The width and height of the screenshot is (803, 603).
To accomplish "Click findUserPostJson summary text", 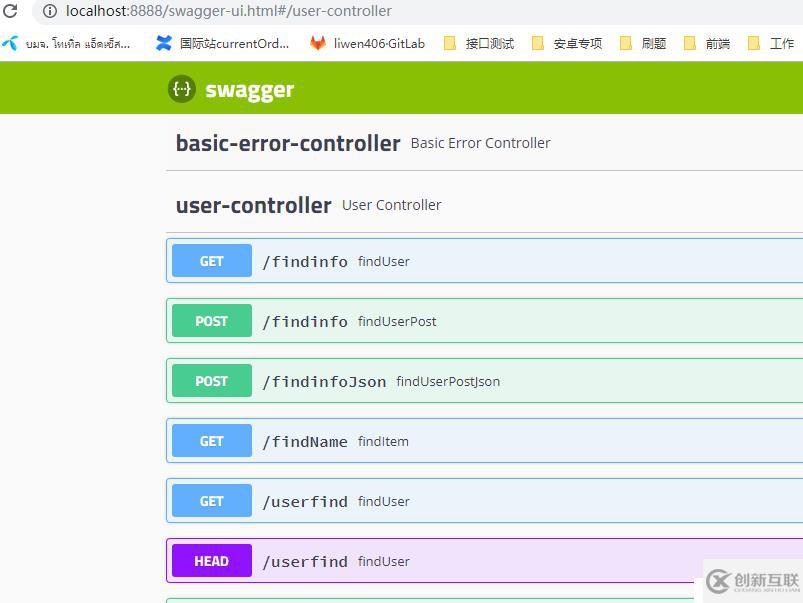I will click(x=448, y=381).
